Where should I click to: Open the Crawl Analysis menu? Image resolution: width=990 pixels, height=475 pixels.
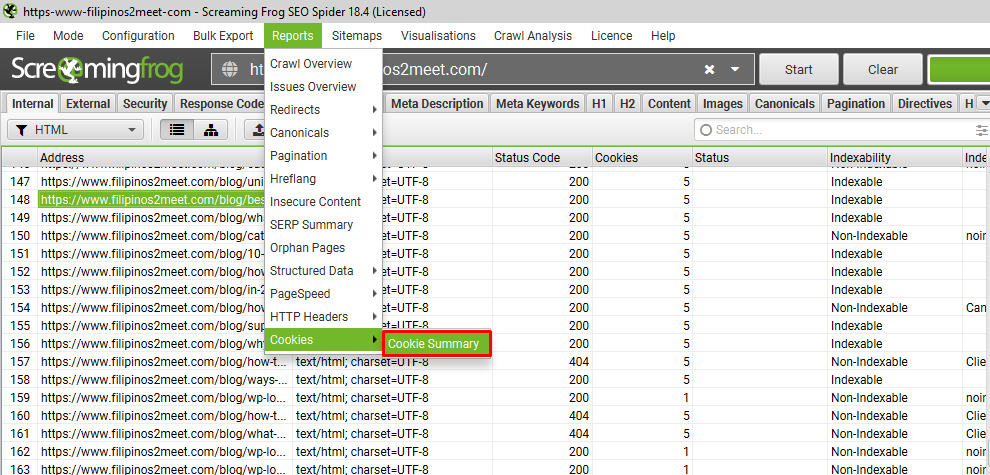point(533,36)
